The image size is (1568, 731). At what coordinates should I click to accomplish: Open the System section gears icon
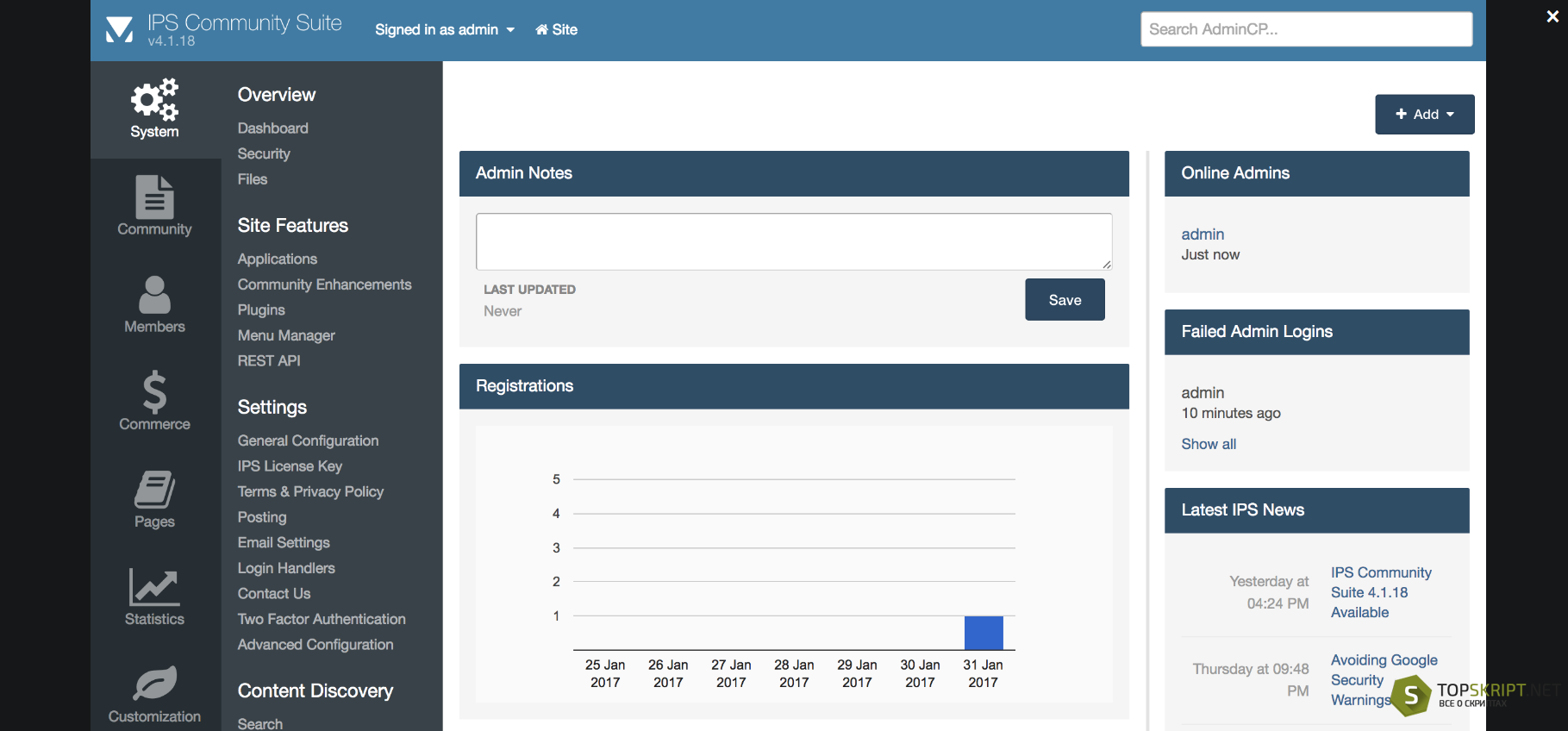coord(155,100)
